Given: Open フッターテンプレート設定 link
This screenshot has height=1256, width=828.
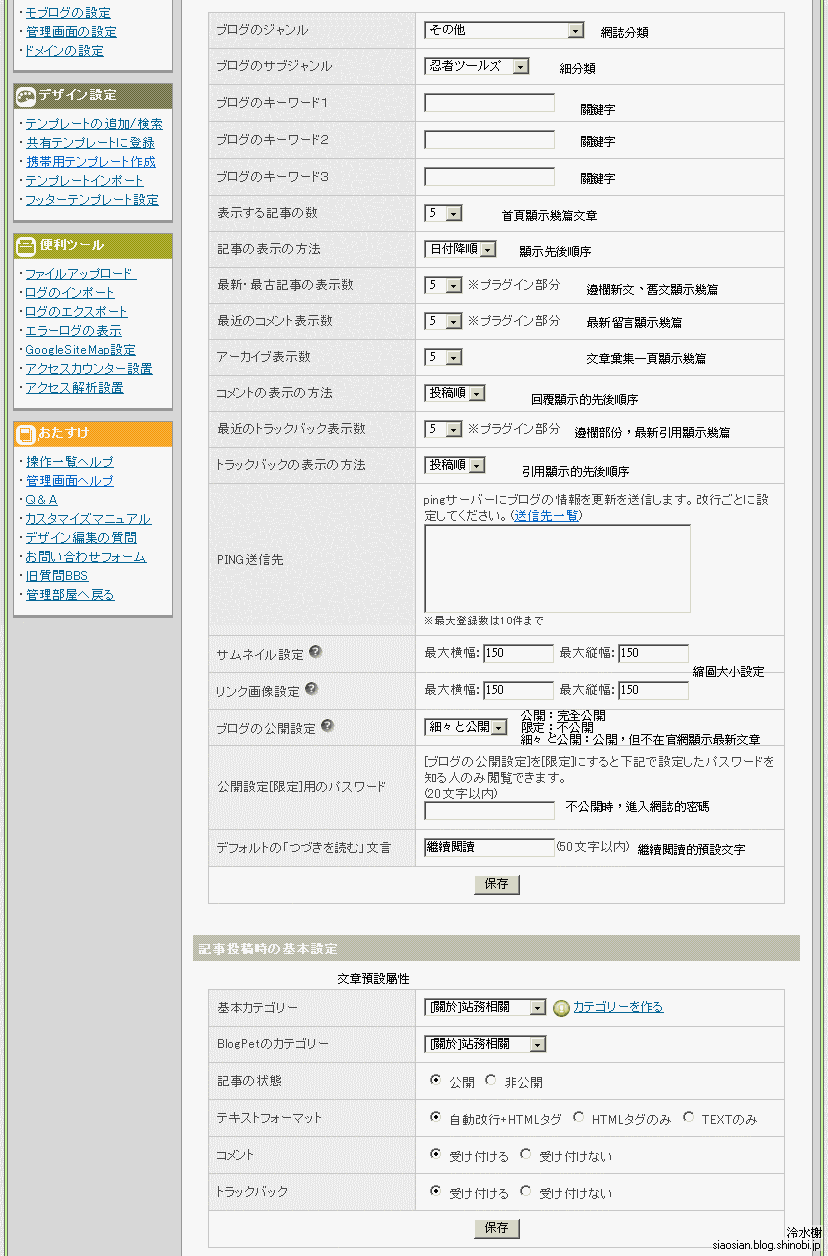Looking at the screenshot, I should 91,200.
